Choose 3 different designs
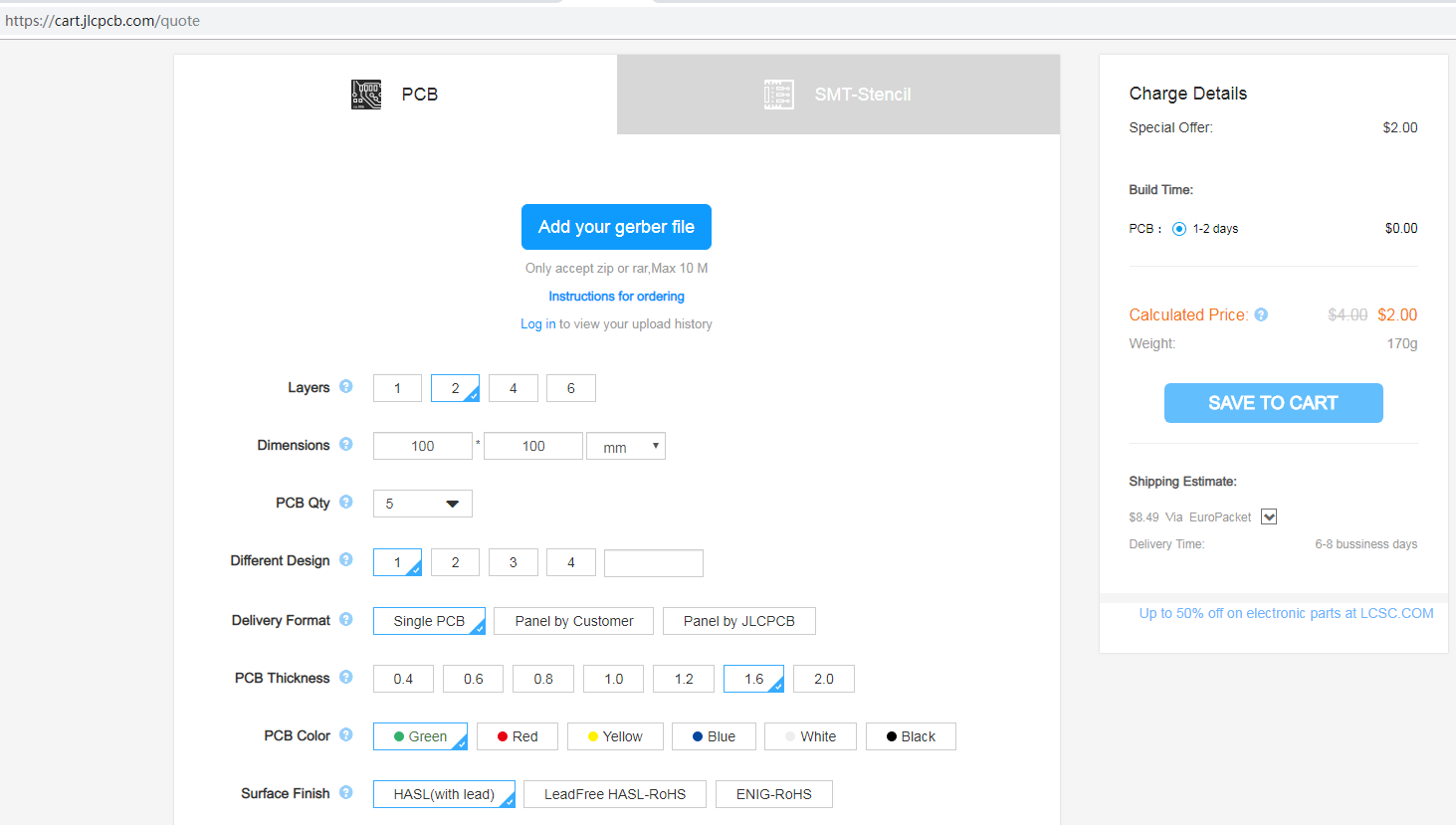Viewport: 1456px width, 825px height. click(514, 562)
